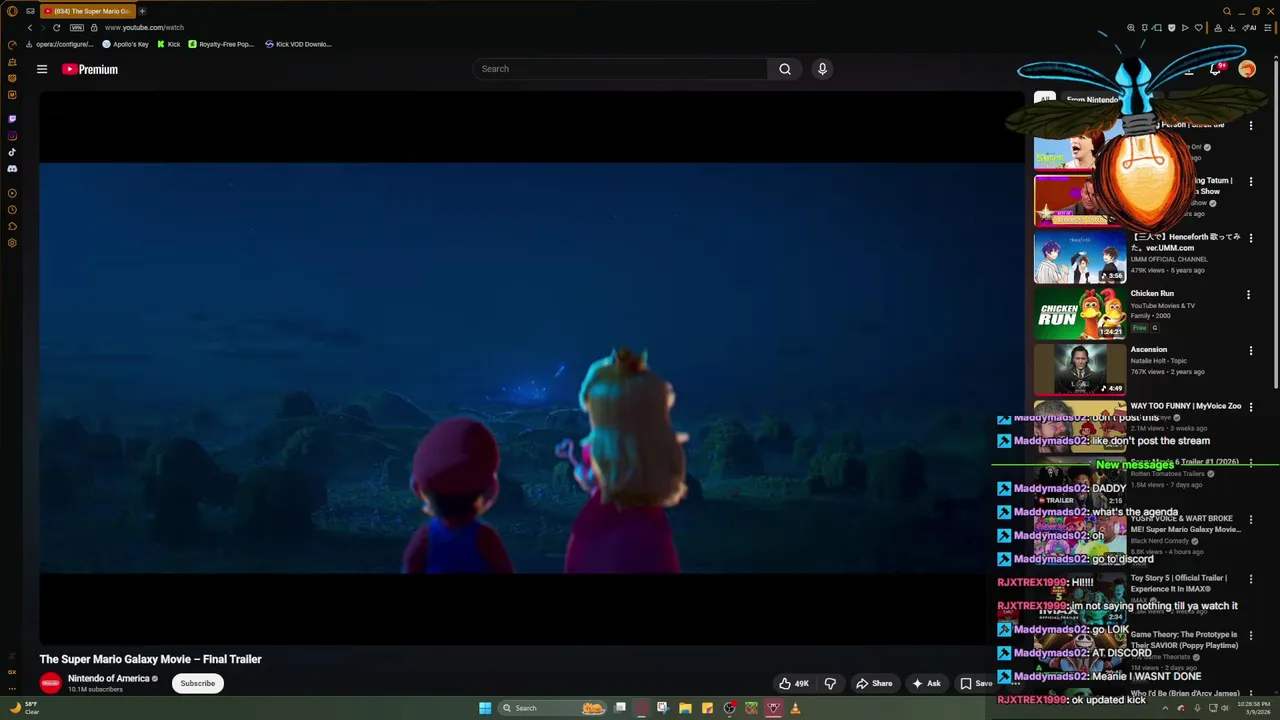The width and height of the screenshot is (1280, 720).
Task: Open Opera ad blocker shield icon
Action: (1171, 27)
